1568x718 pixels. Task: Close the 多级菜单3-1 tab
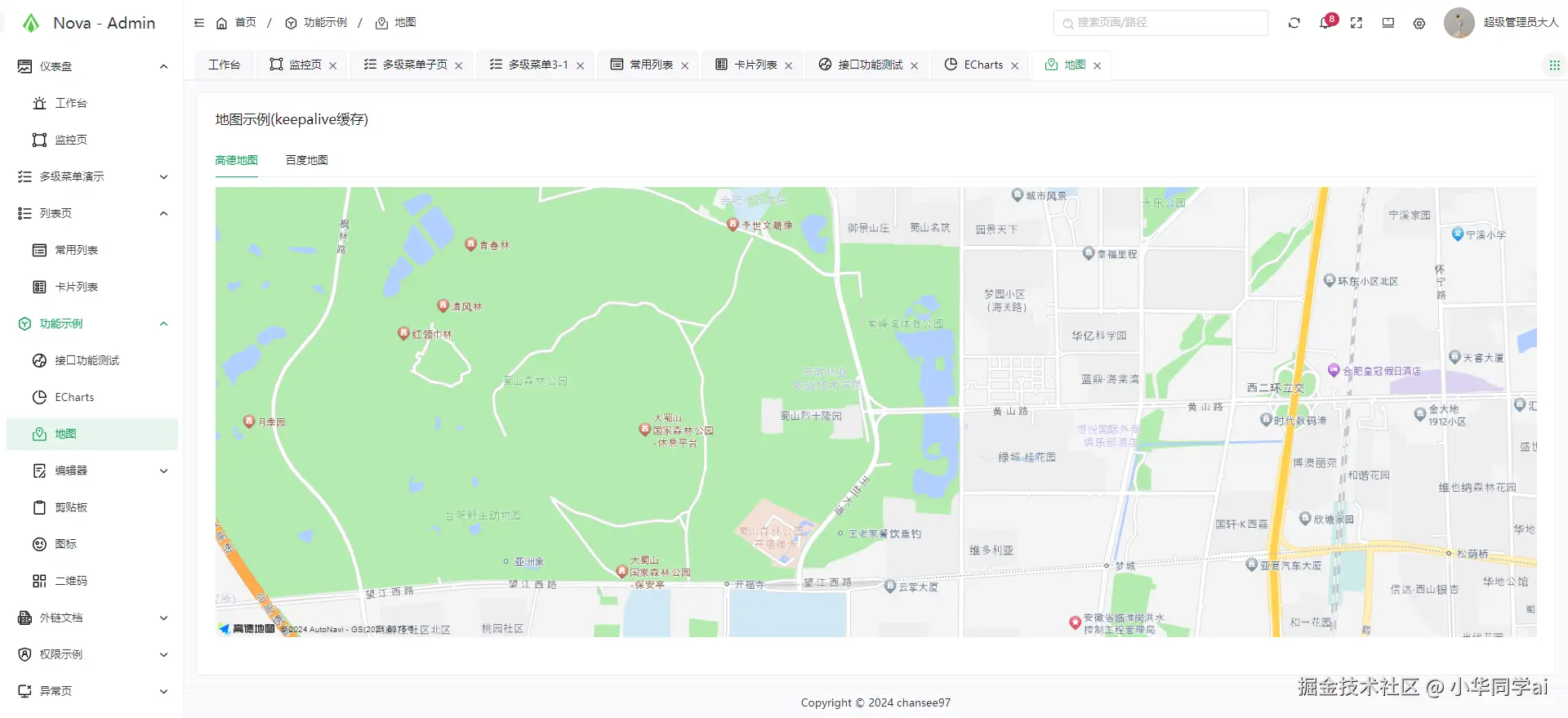point(580,65)
